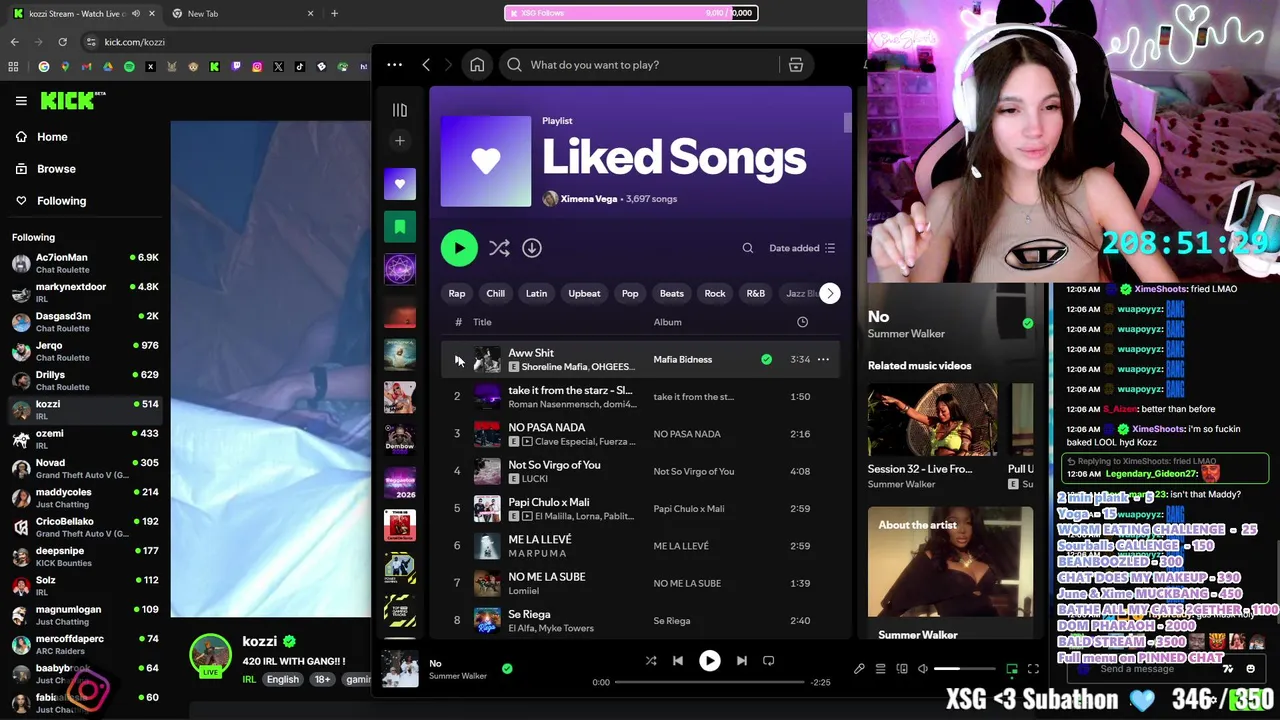1280x720 pixels.
Task: Toggle shuffle in bottom player bar
Action: pyautogui.click(x=651, y=661)
